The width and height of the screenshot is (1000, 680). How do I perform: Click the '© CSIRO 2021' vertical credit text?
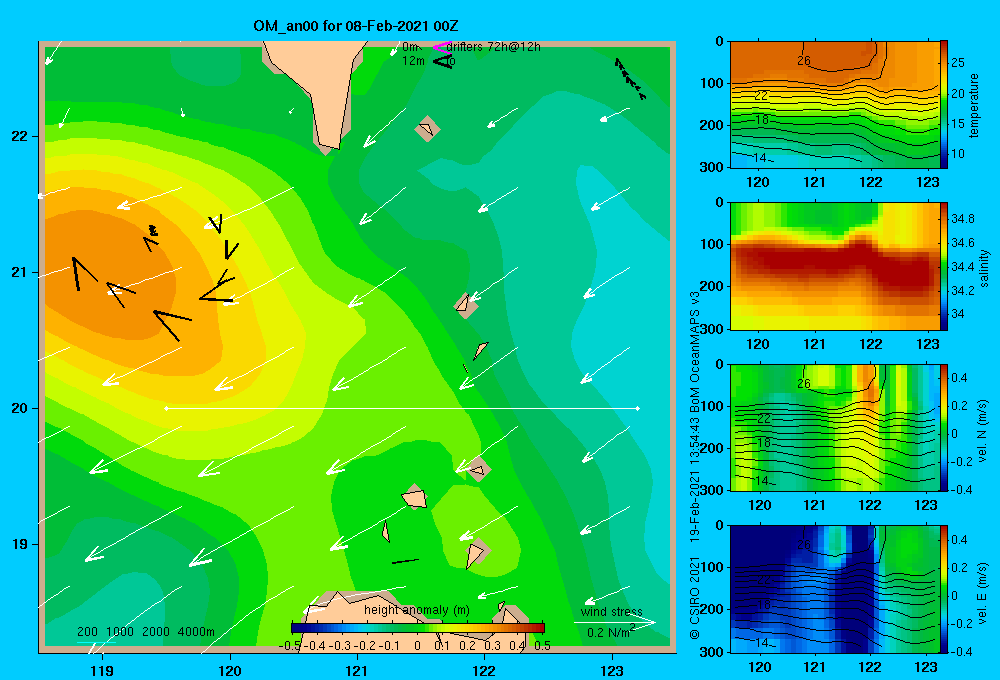[695, 596]
